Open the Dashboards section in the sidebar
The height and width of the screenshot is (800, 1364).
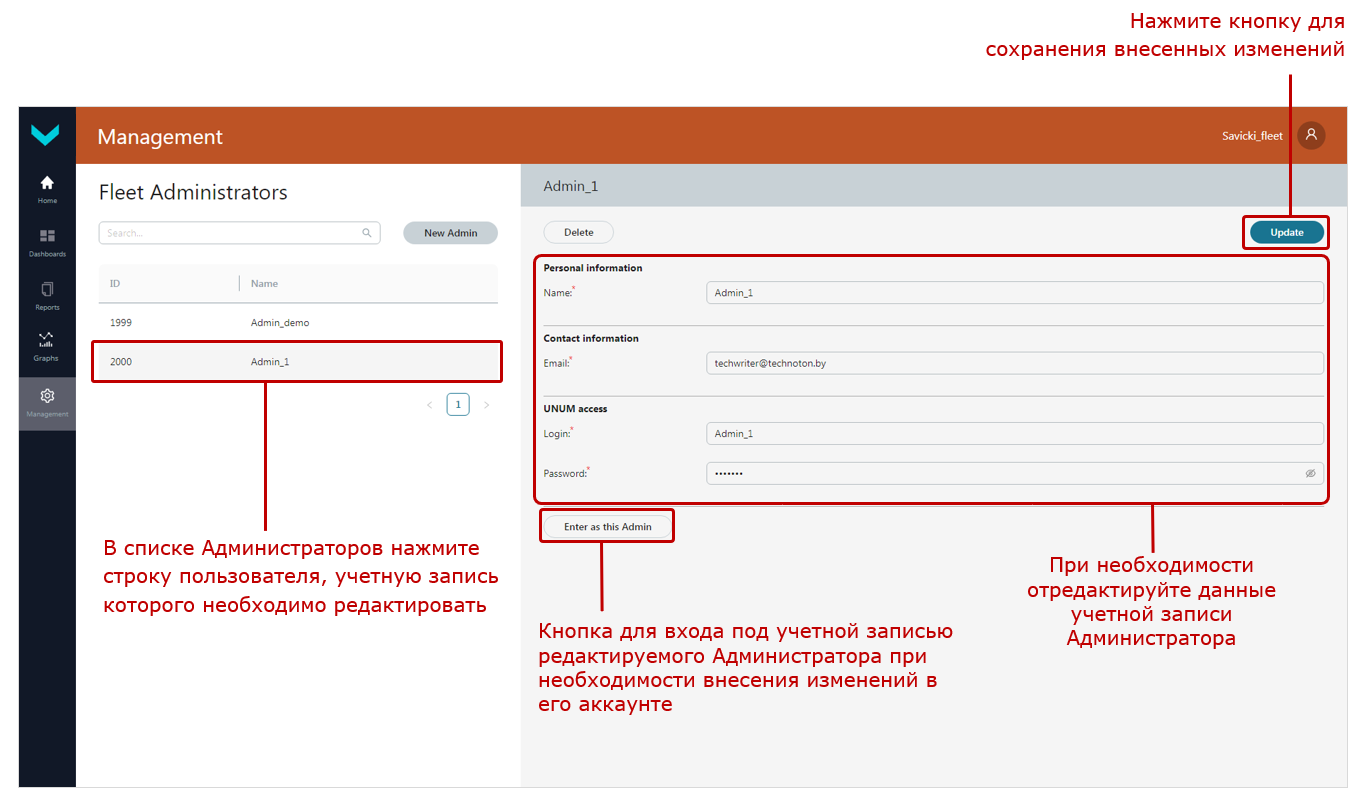(46, 238)
